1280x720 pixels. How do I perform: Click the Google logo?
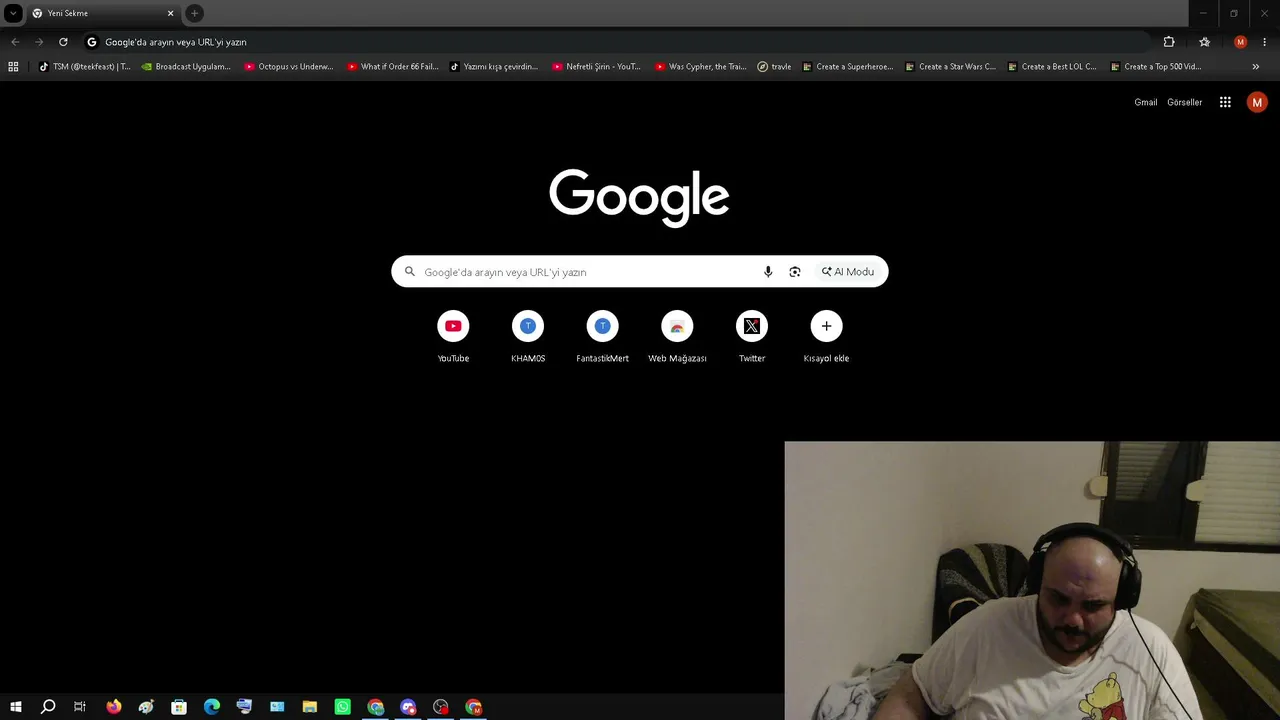click(x=639, y=197)
